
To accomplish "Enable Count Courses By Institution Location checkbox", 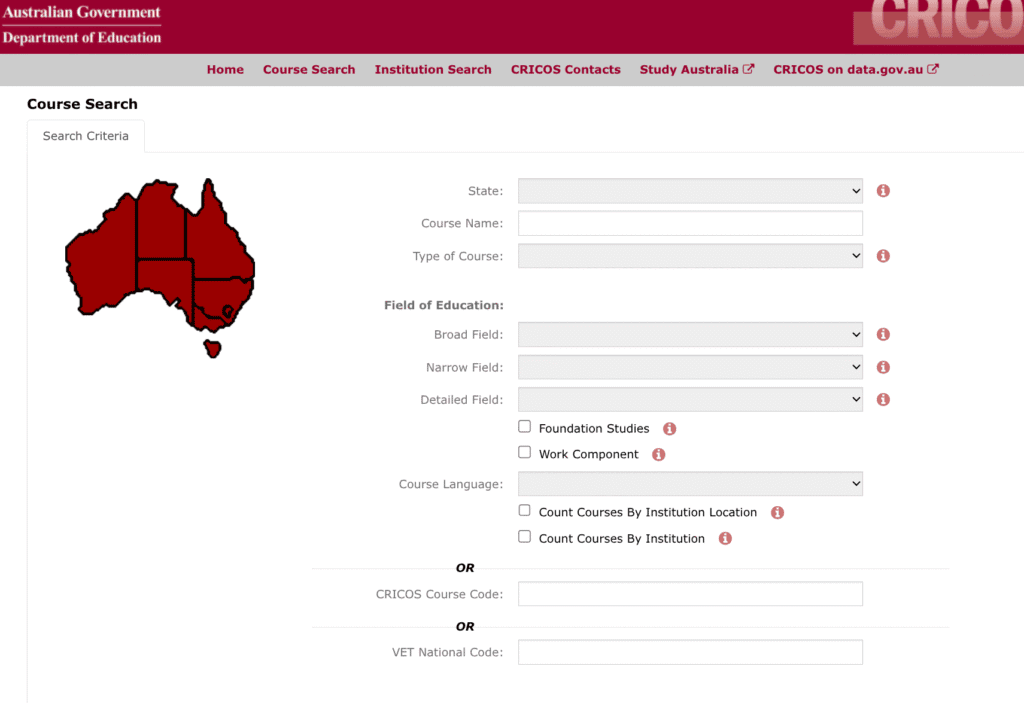I will tap(524, 510).
